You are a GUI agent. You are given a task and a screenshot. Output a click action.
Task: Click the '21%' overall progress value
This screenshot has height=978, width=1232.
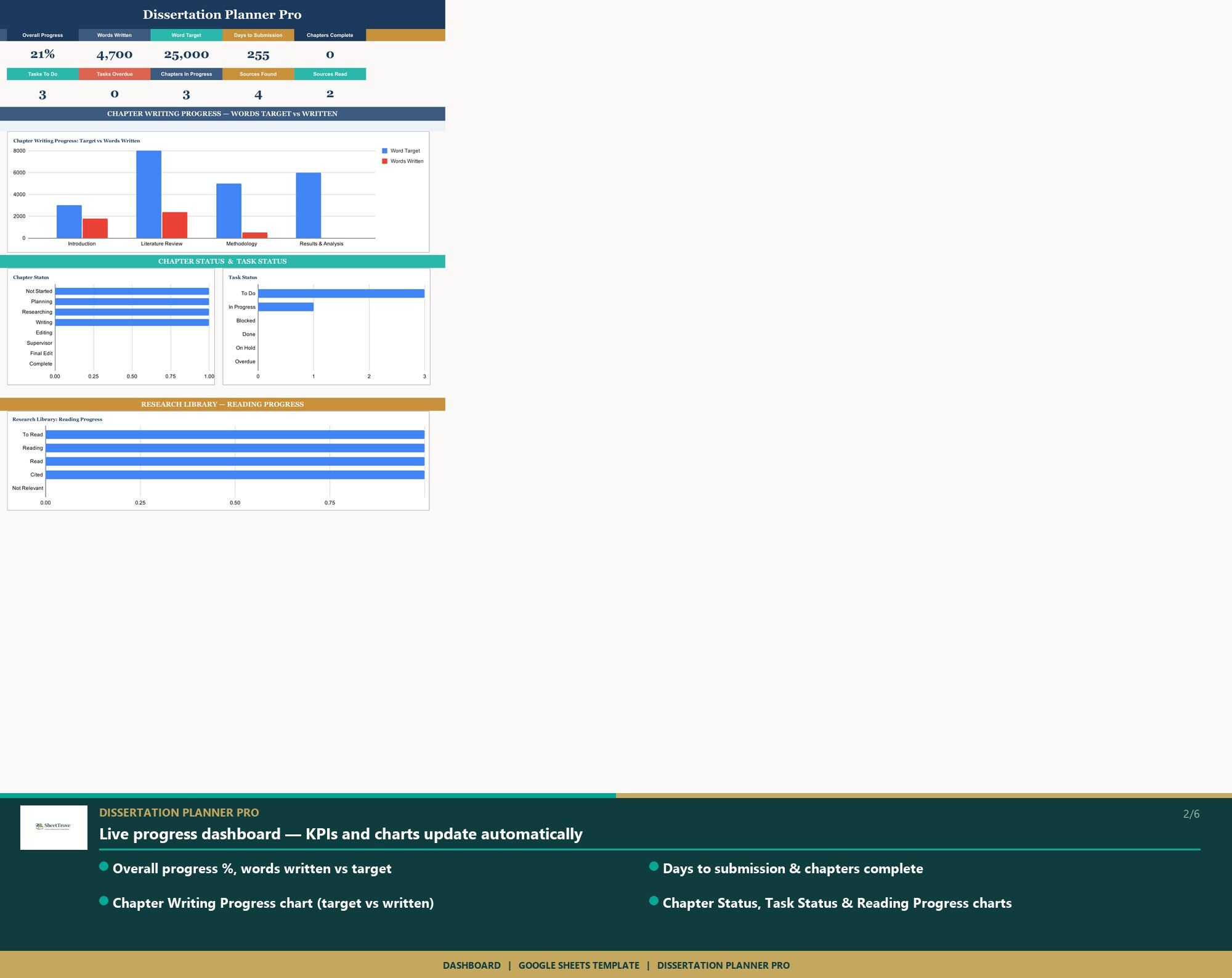43,54
